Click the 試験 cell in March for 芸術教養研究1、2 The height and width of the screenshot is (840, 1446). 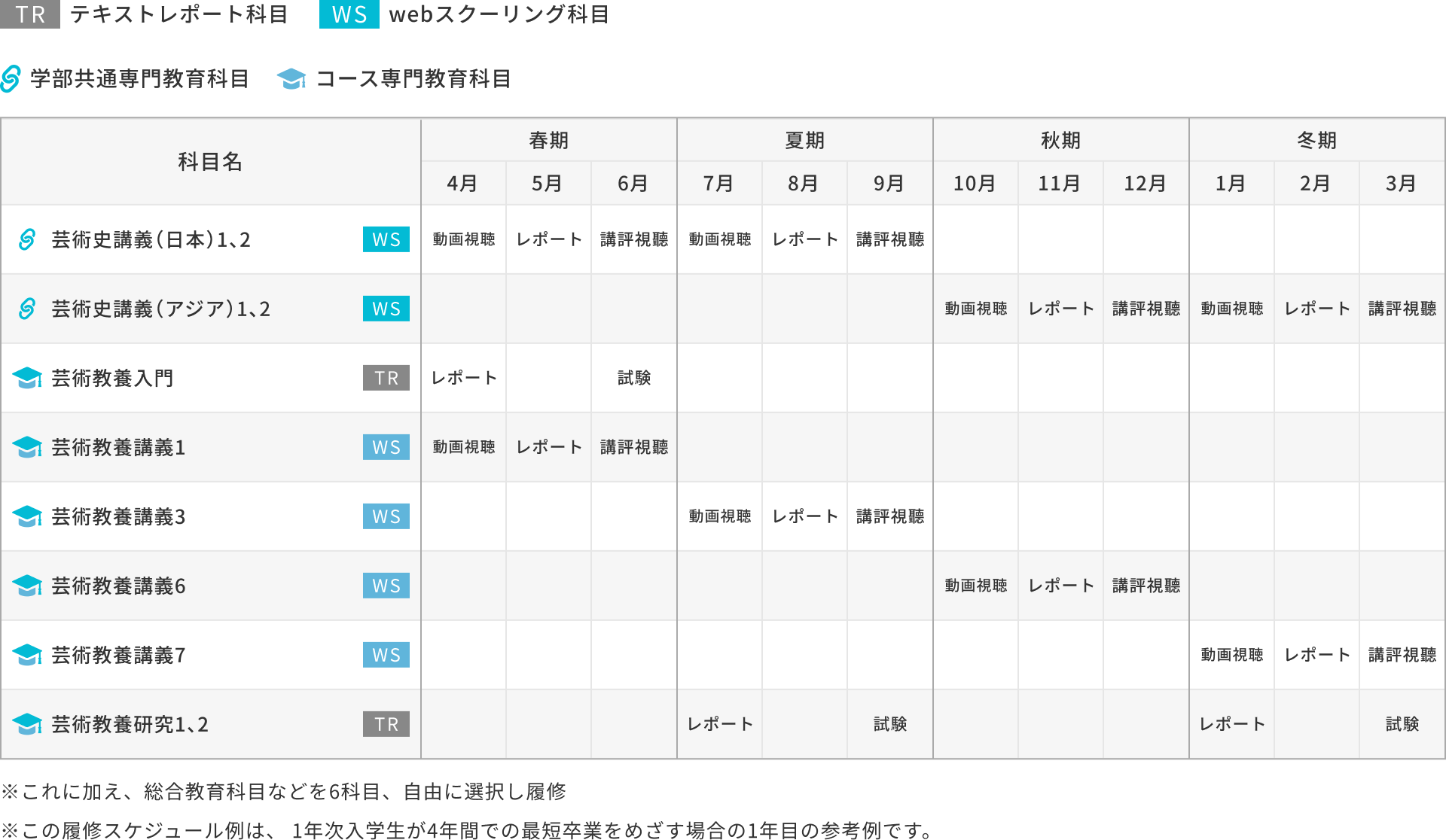1402,723
